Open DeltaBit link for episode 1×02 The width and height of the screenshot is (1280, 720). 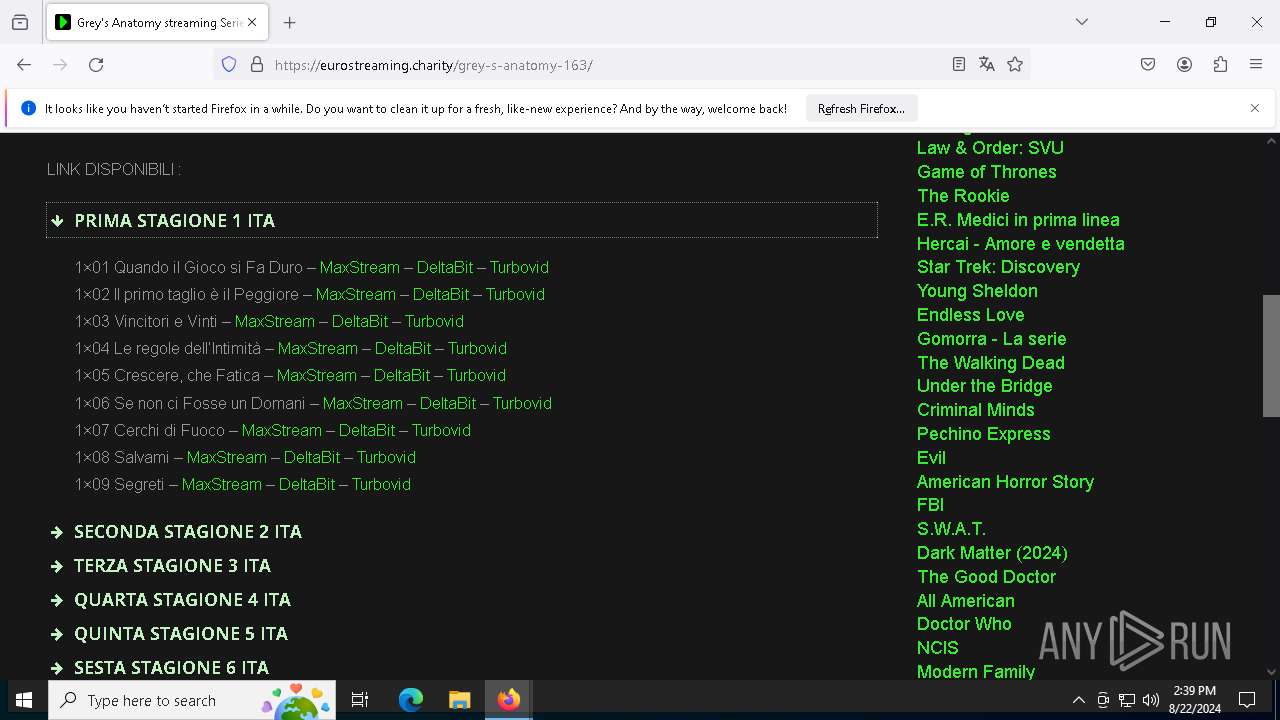click(441, 294)
